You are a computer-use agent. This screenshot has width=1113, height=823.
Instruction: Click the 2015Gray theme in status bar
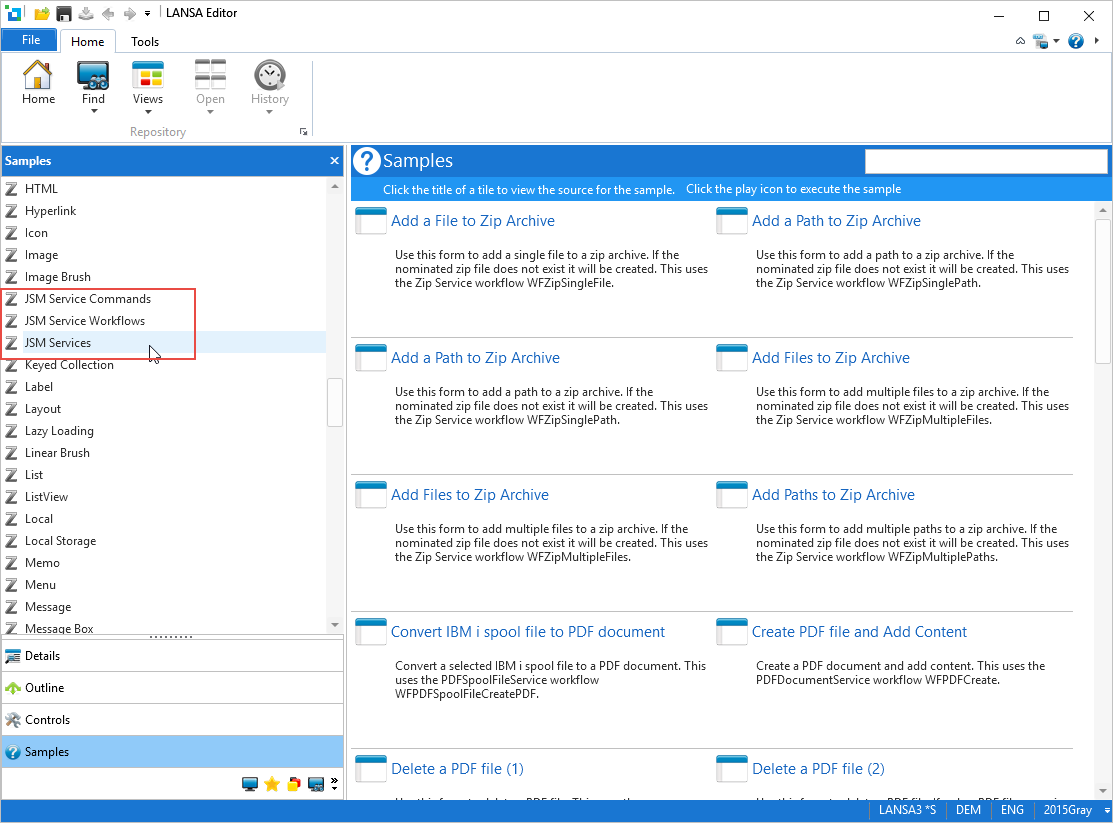pos(1068,810)
